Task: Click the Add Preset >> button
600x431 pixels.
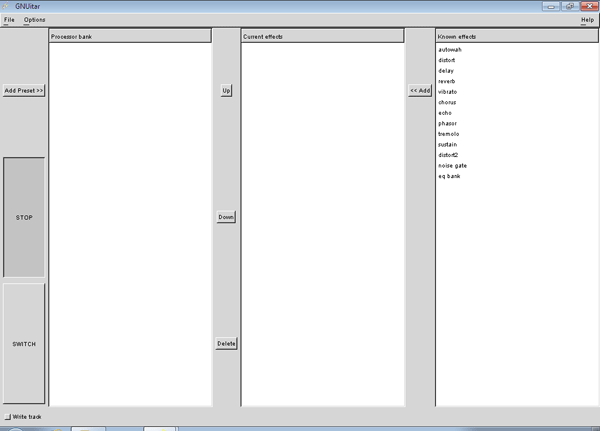Action: tap(24, 90)
